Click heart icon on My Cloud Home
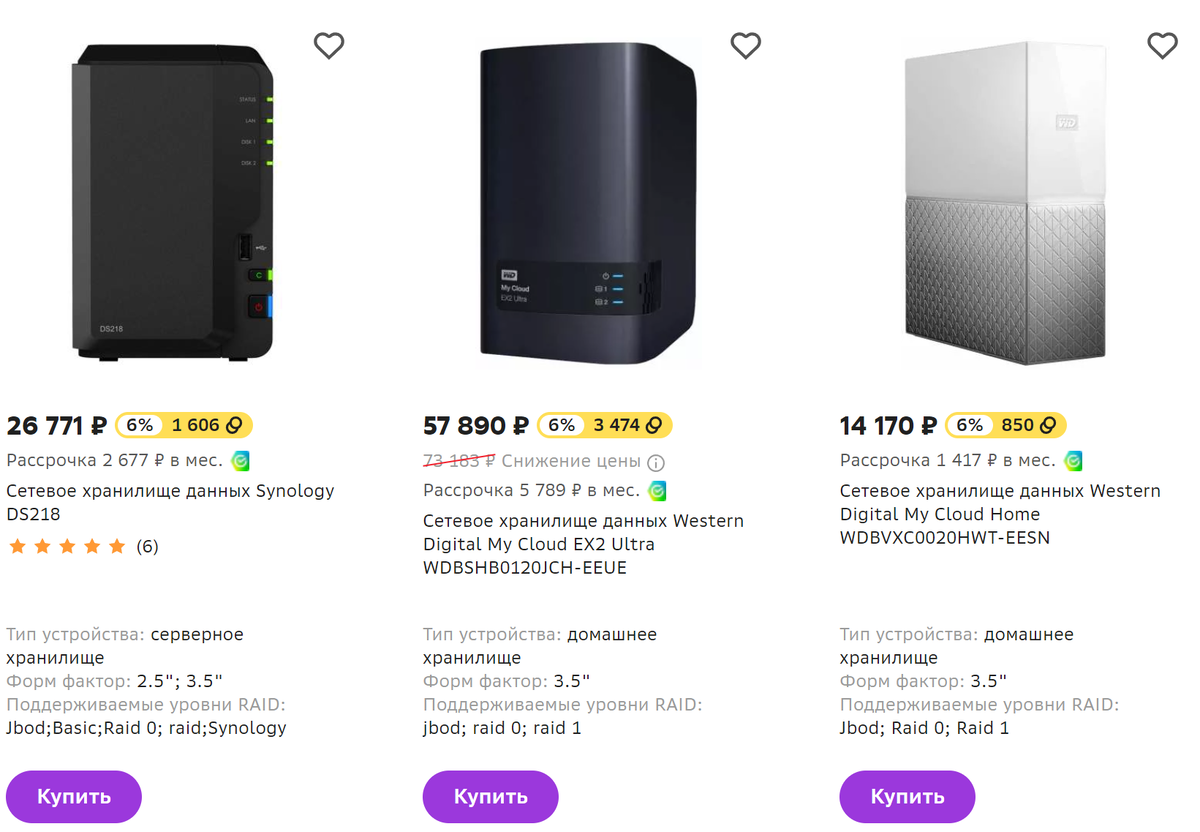The image size is (1200, 832). pyautogui.click(x=1162, y=45)
